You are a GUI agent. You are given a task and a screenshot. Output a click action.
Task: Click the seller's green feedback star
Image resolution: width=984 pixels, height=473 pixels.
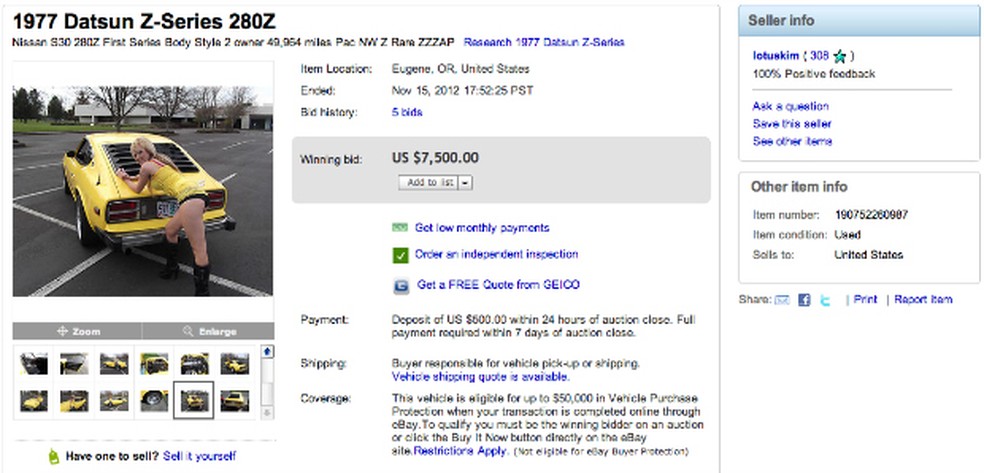pos(842,56)
